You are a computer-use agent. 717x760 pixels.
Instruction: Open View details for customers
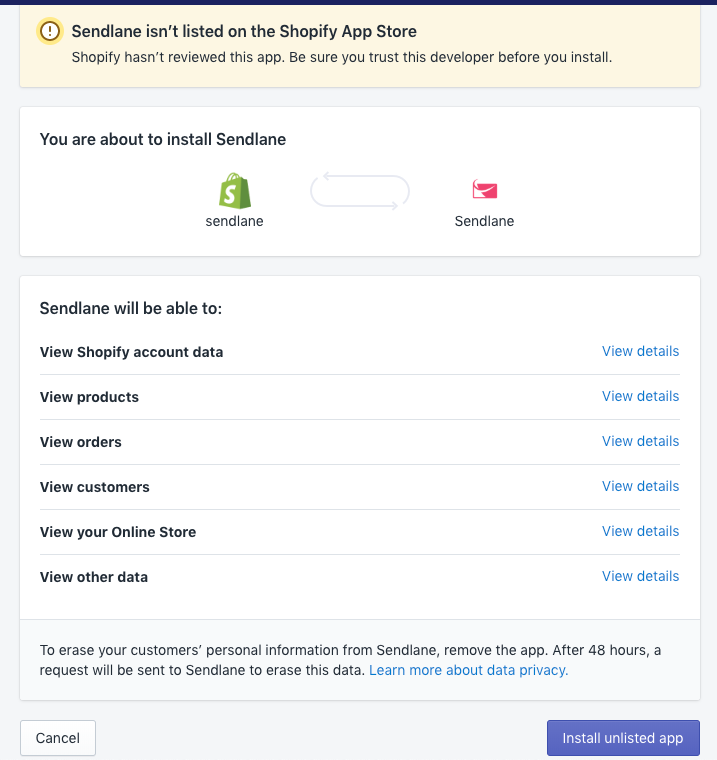pyautogui.click(x=640, y=487)
